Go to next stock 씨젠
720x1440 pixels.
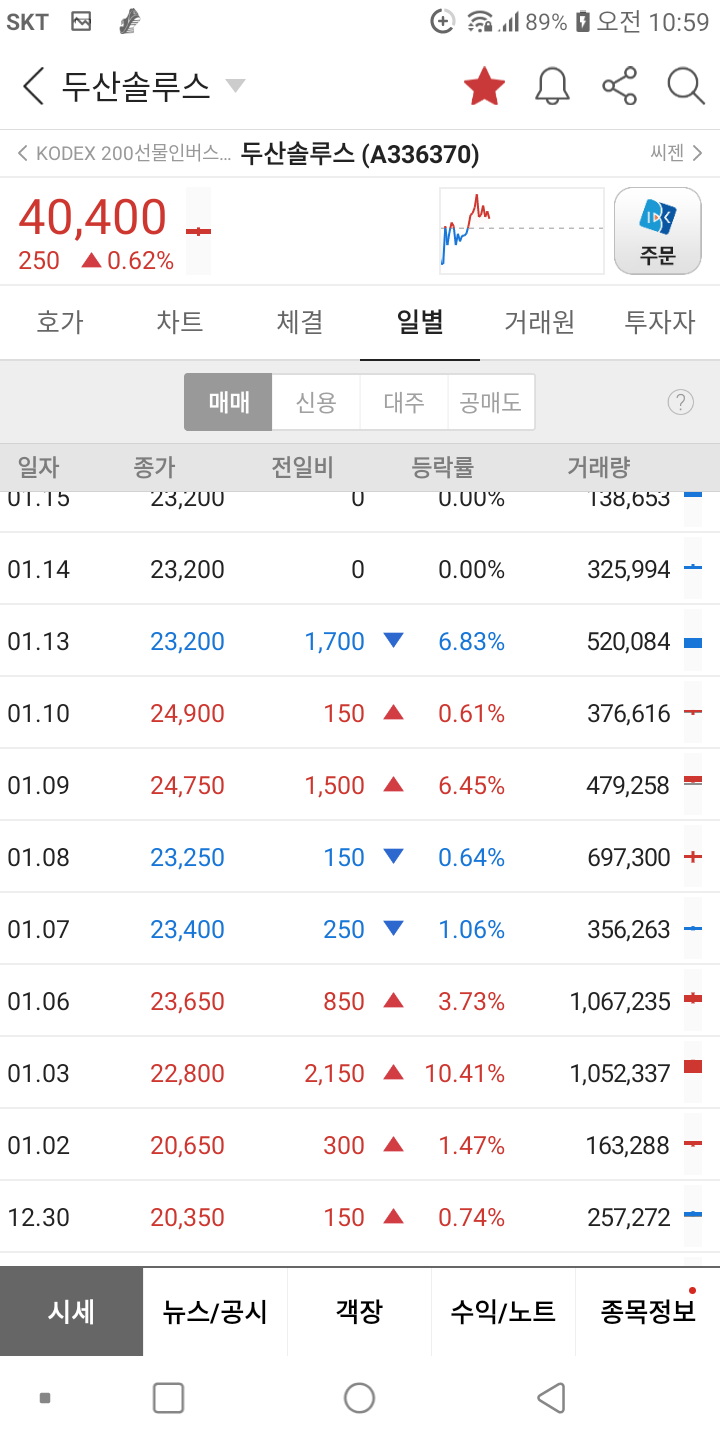click(x=676, y=153)
